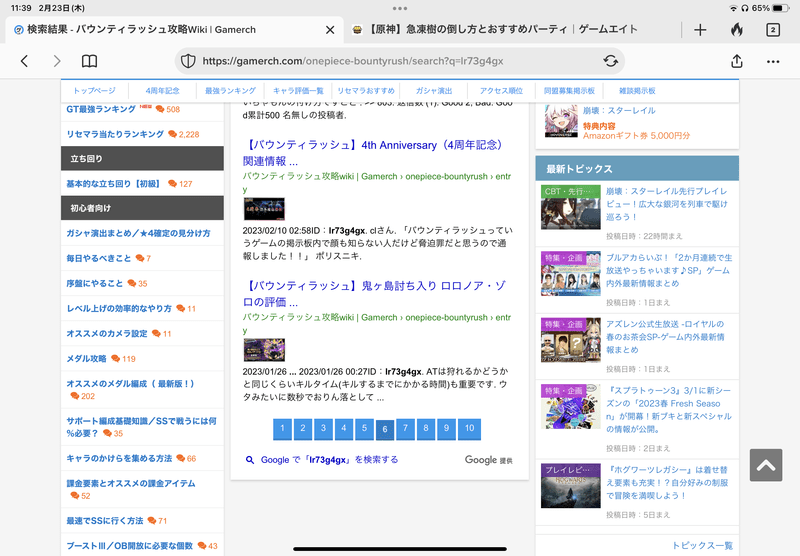Tap the Wi-Fi icon in status bar
The width and height of the screenshot is (800, 556).
click(733, 8)
